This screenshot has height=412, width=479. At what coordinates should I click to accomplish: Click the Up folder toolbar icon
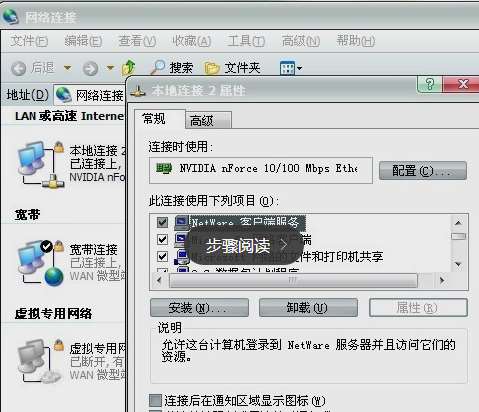[x=129, y=67]
